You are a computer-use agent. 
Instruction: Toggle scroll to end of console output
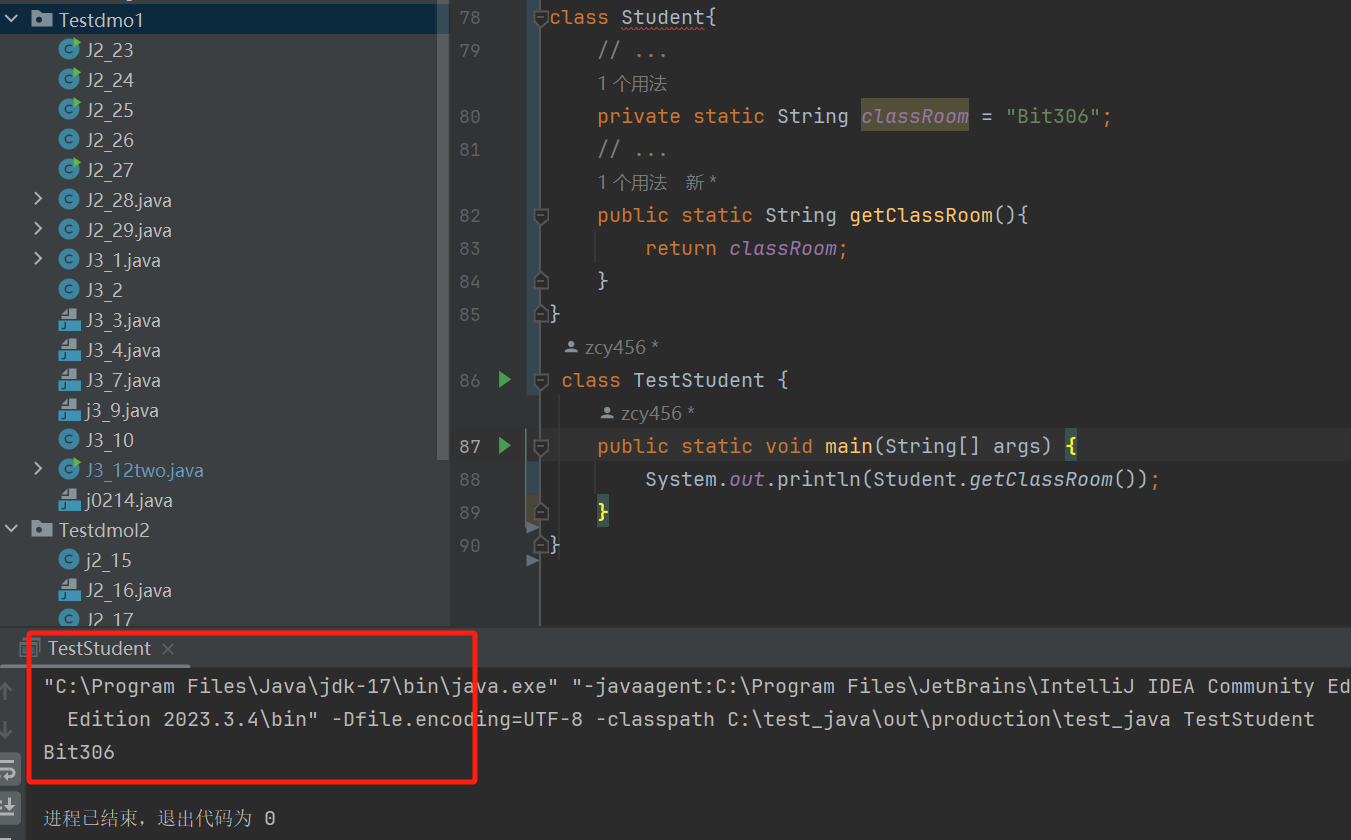click(8, 806)
